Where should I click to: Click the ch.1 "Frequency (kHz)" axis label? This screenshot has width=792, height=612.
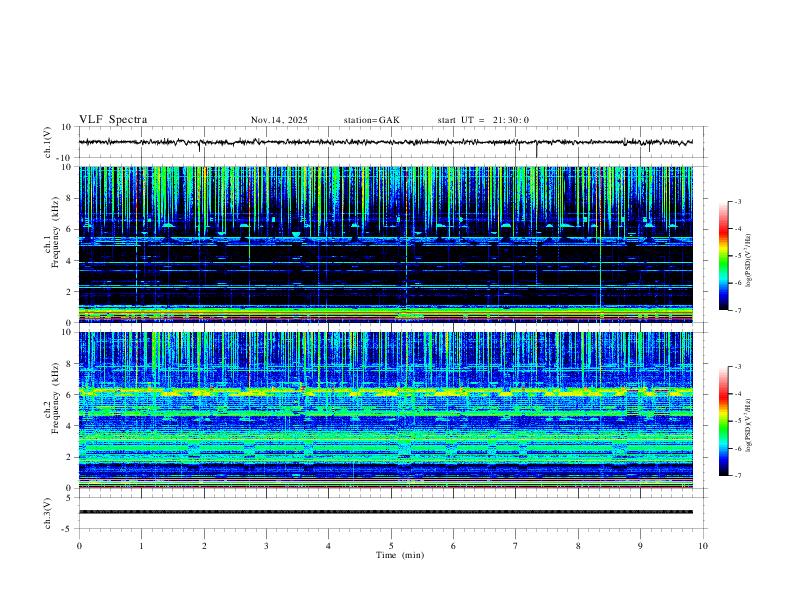(x=55, y=231)
